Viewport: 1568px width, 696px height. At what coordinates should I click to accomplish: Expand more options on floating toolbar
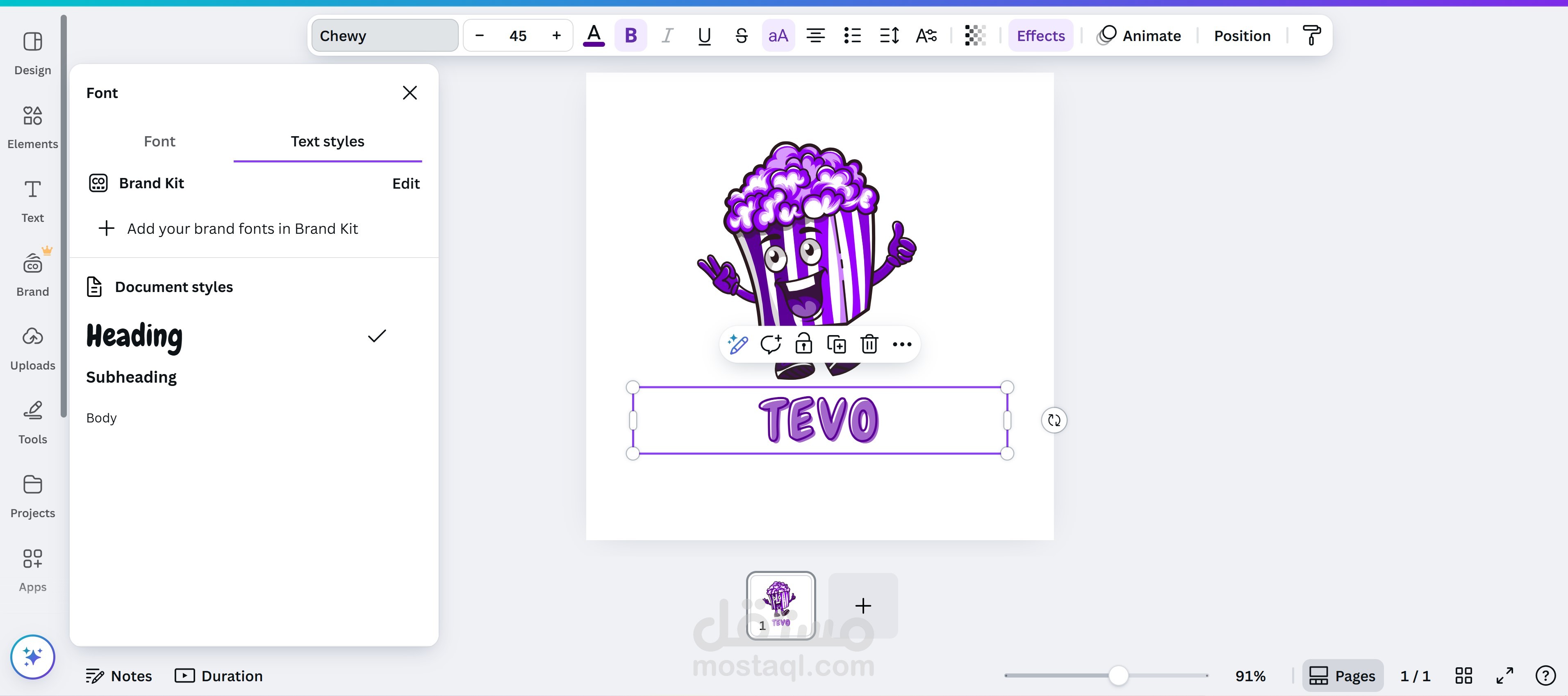pyautogui.click(x=901, y=344)
